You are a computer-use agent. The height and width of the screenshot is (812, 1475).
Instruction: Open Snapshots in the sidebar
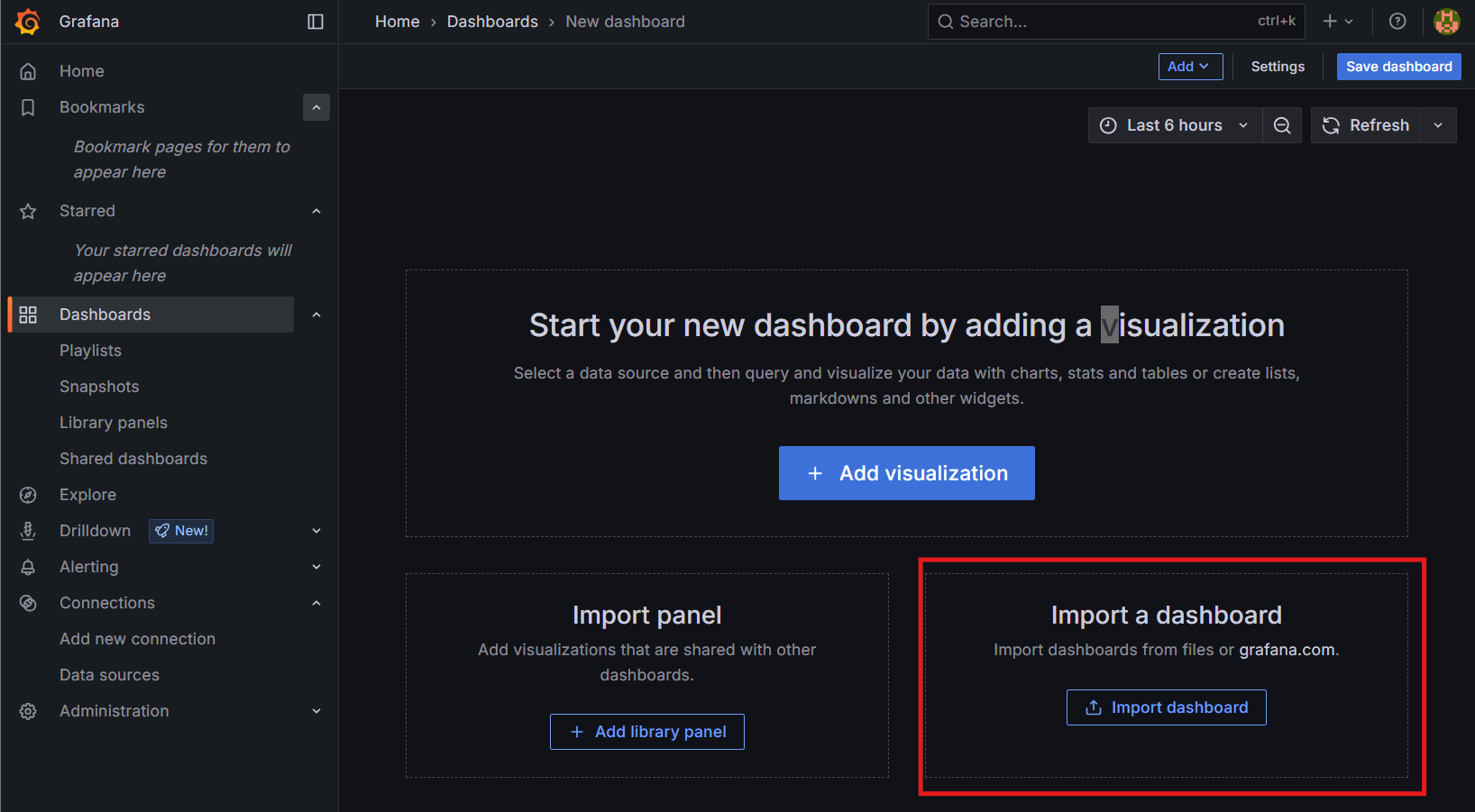pos(99,387)
